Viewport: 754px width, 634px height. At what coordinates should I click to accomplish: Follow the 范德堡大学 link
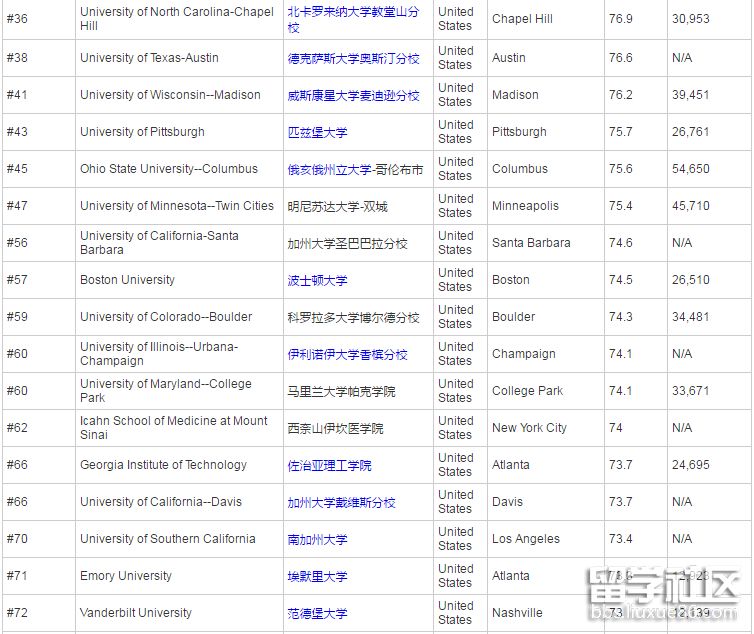(317, 613)
